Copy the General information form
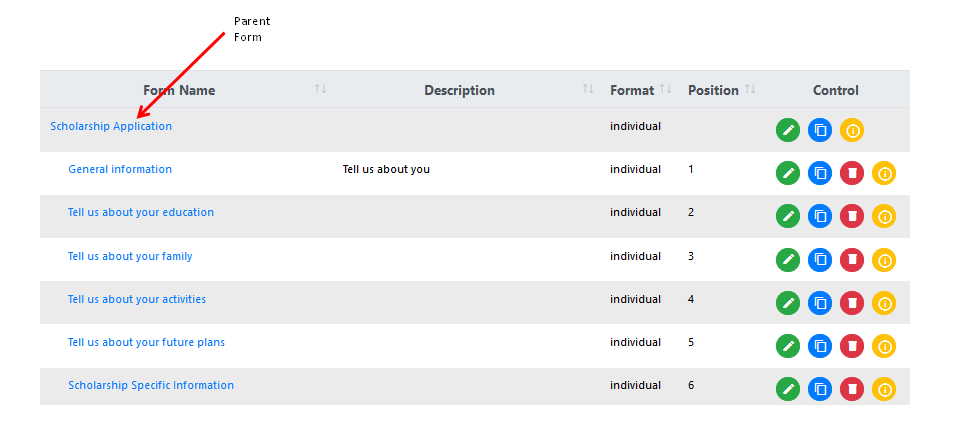The image size is (960, 448). (819, 173)
